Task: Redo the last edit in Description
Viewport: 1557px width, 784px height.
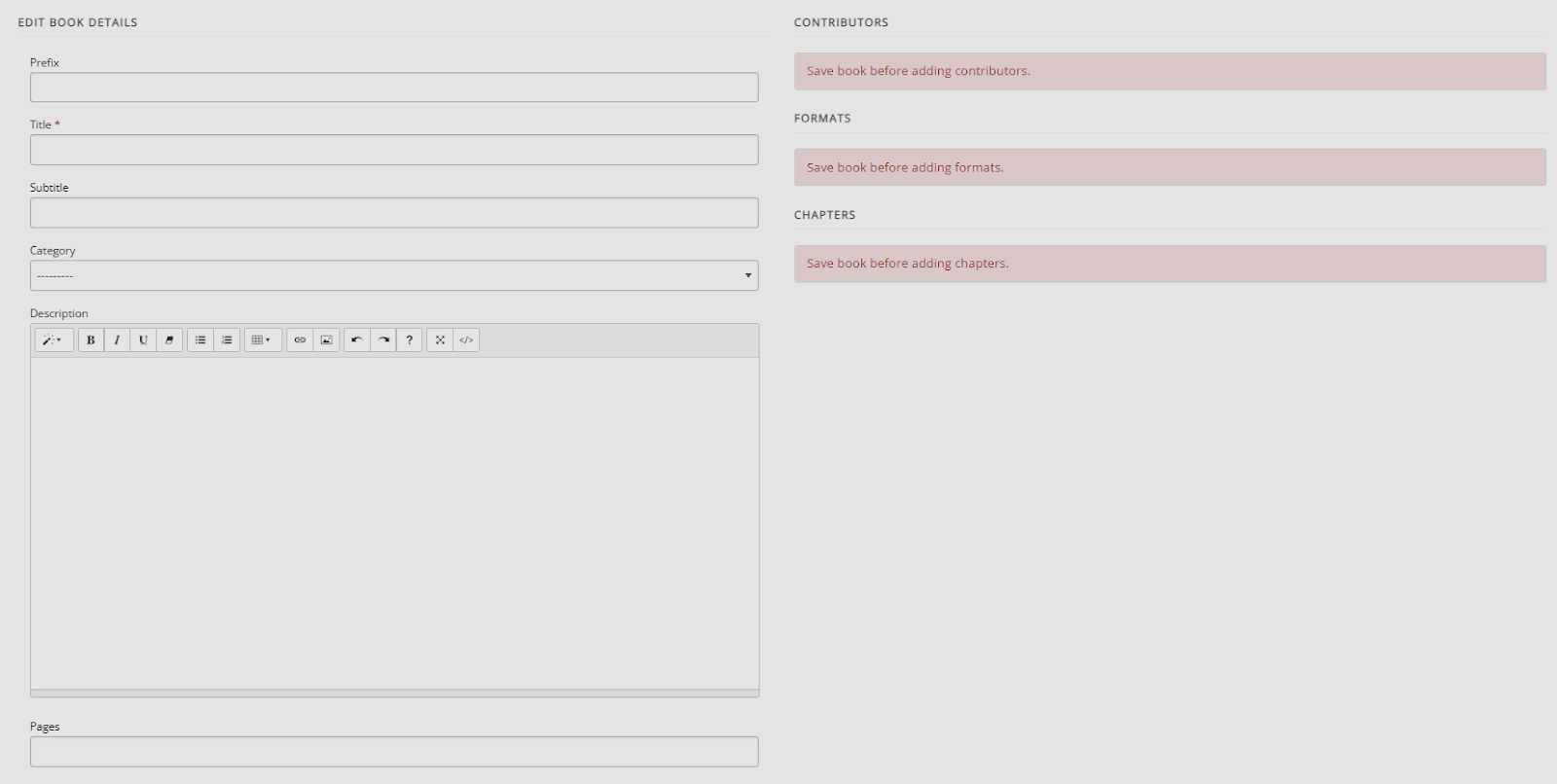Action: point(383,339)
